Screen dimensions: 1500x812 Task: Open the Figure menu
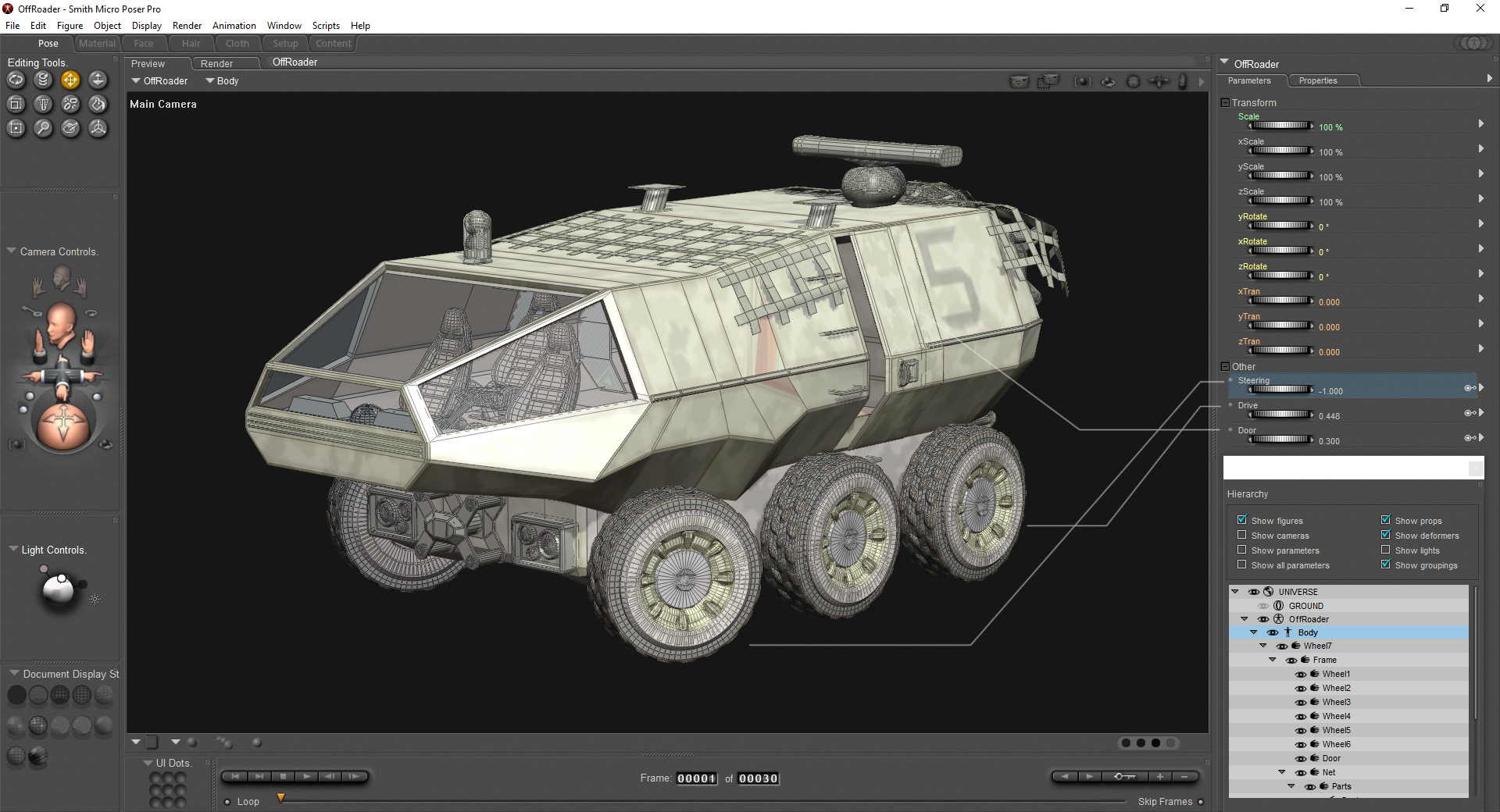coord(70,26)
